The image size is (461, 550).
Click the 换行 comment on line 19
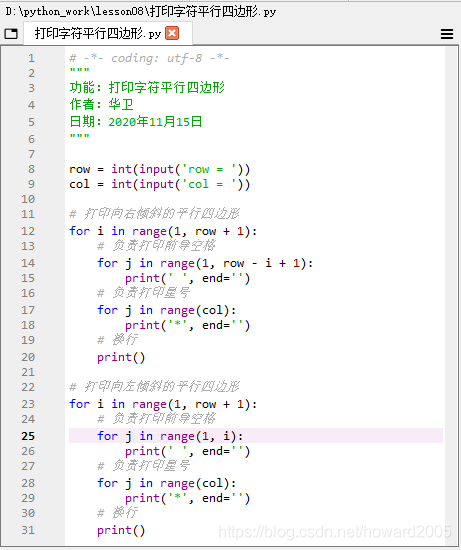[x=118, y=340]
